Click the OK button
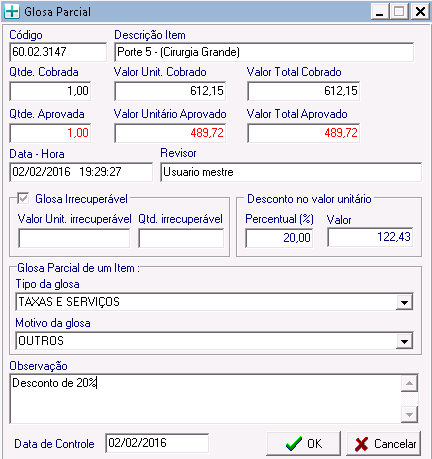This screenshot has height=459, width=432. click(x=303, y=443)
